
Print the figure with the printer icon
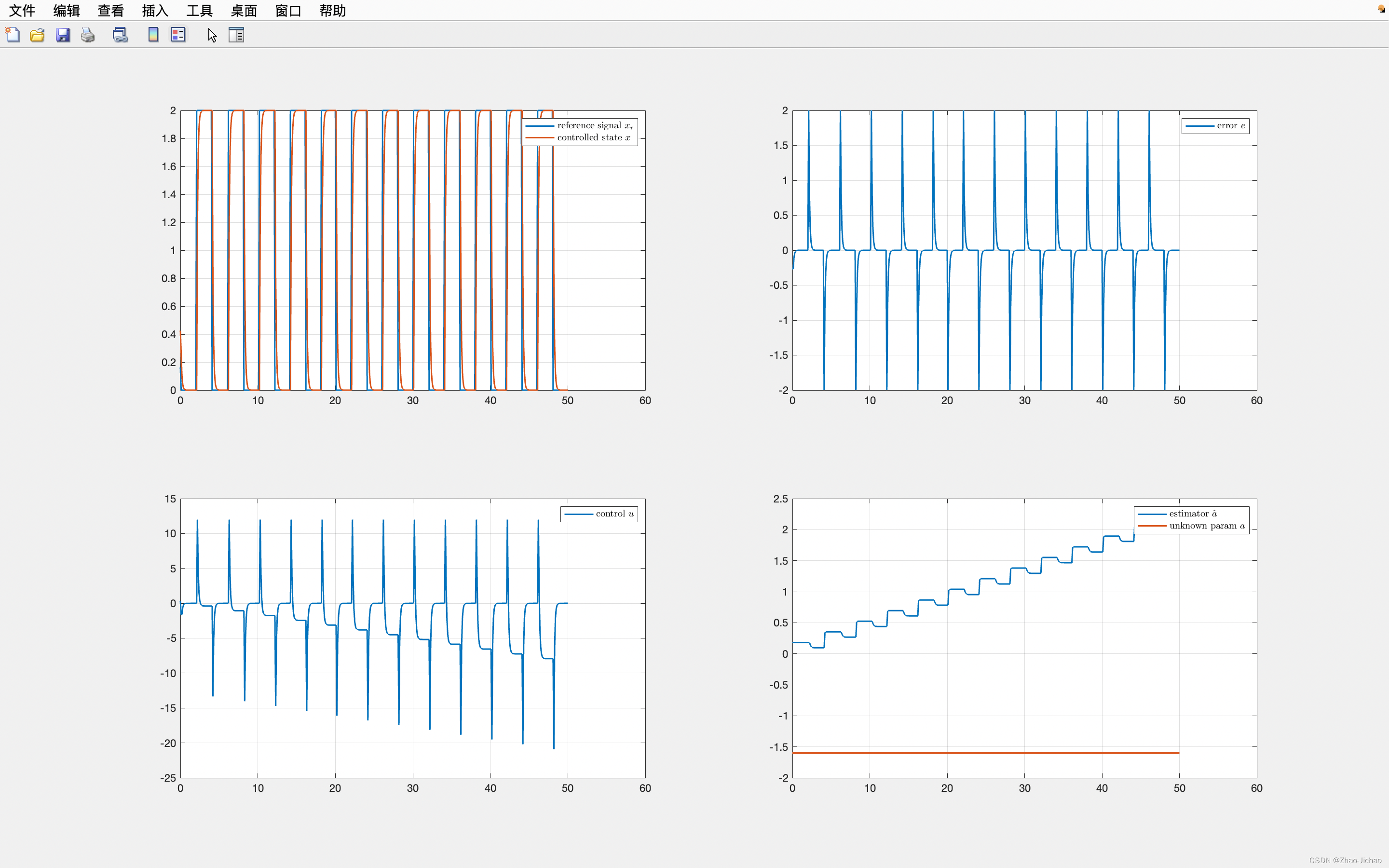pyautogui.click(x=88, y=35)
